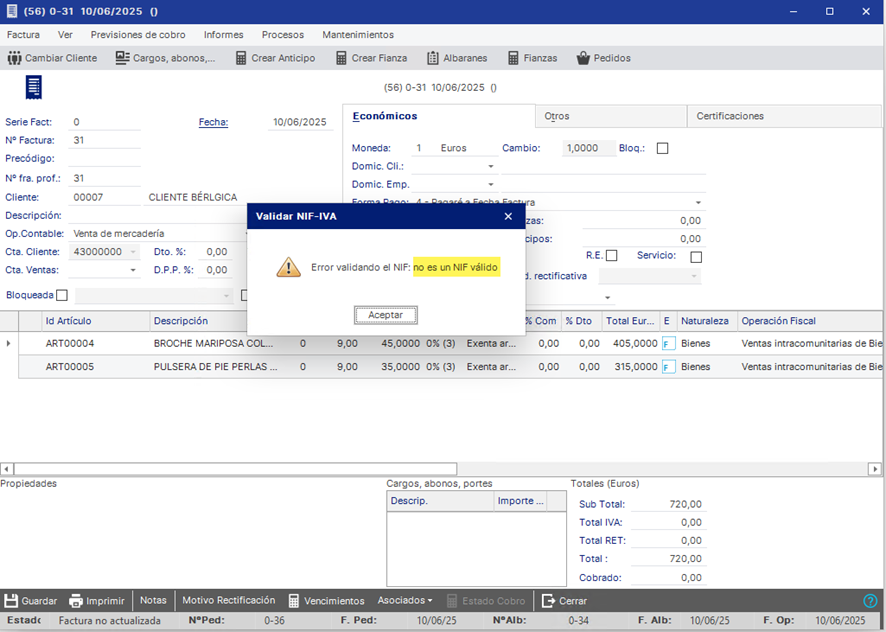Open Pedidos basket icon
This screenshot has width=886, height=632.
tap(583, 58)
